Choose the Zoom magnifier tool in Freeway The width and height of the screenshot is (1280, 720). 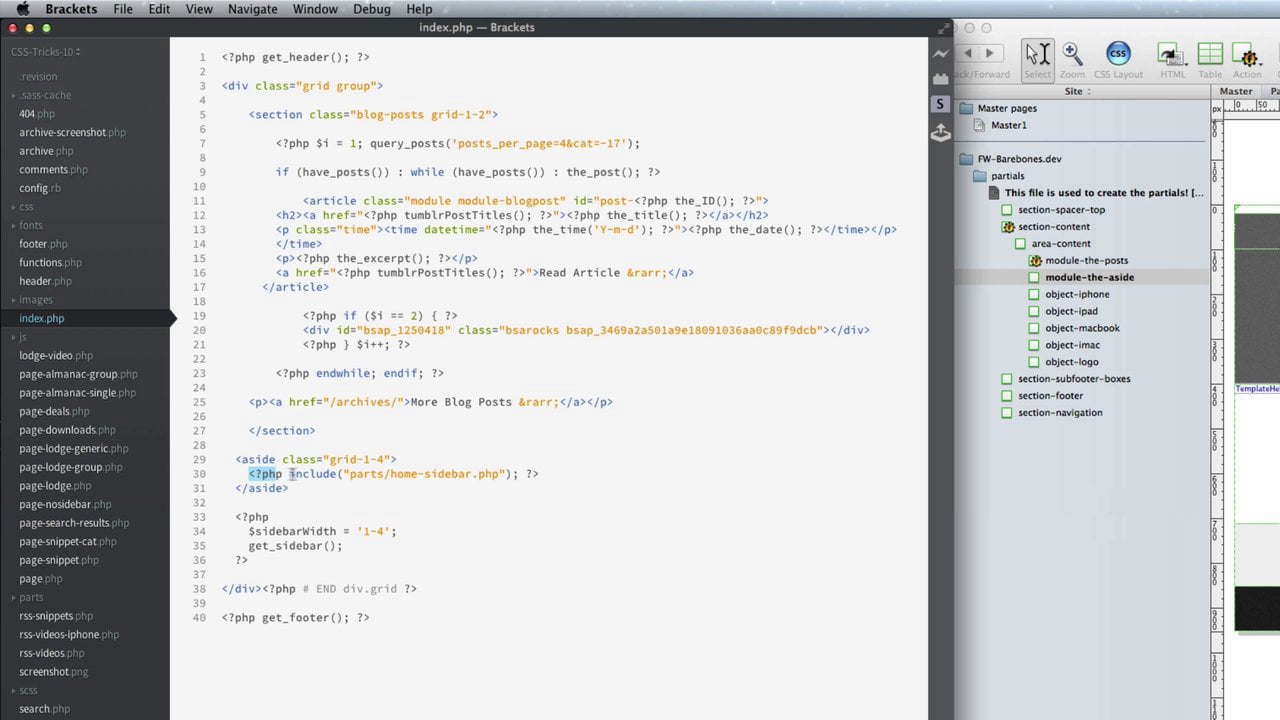click(x=1072, y=61)
